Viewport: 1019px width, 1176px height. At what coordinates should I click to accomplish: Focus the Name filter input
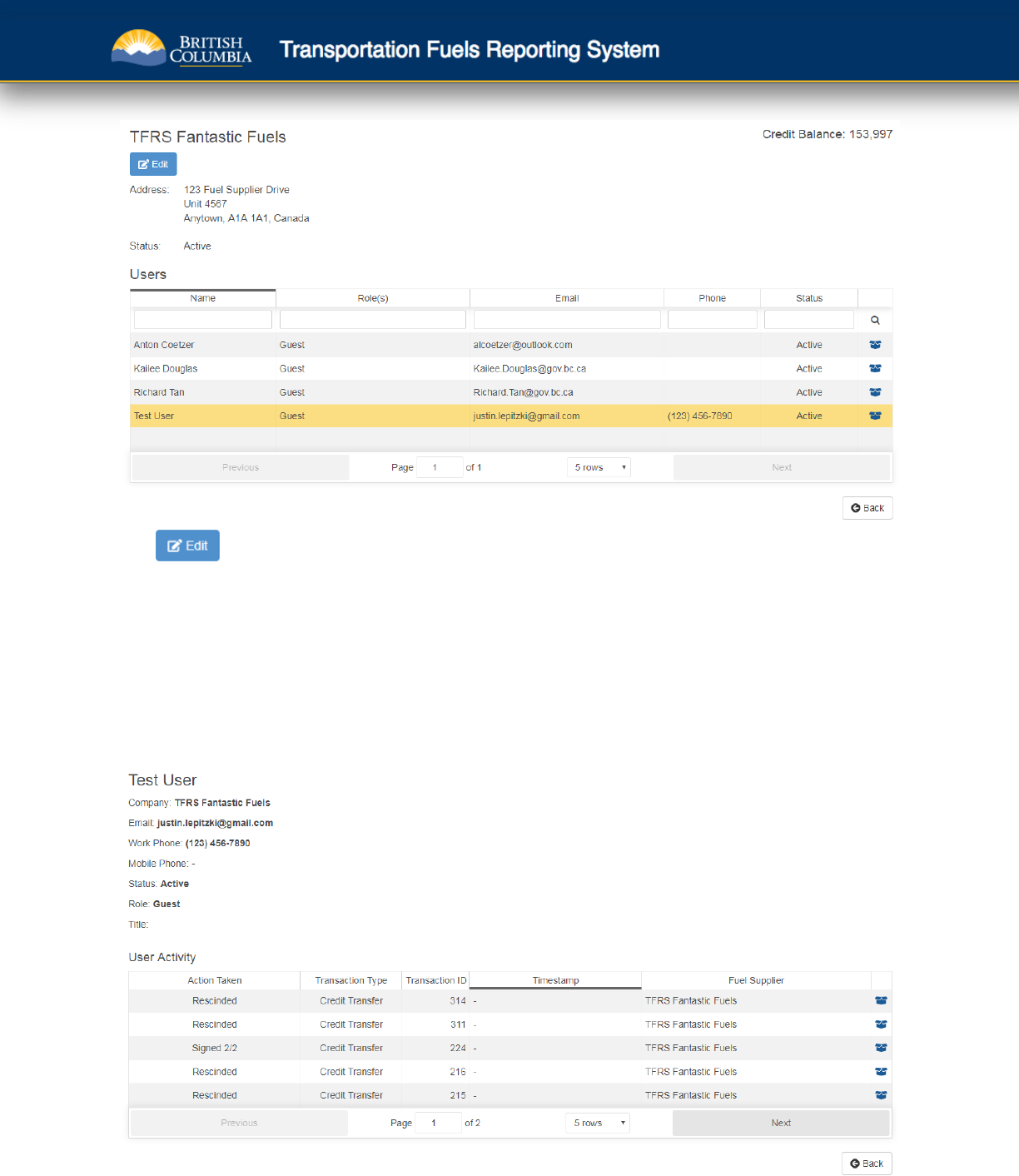[x=203, y=319]
